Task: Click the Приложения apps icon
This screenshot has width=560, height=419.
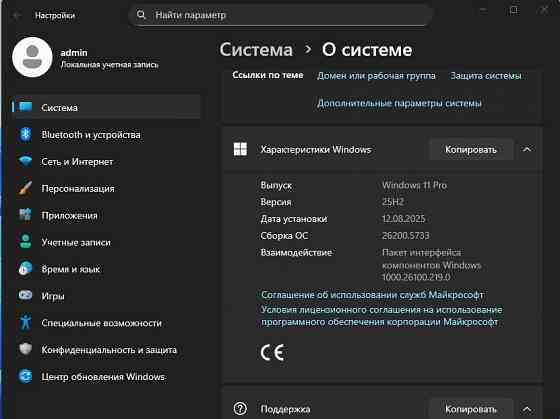Action: [x=25, y=215]
